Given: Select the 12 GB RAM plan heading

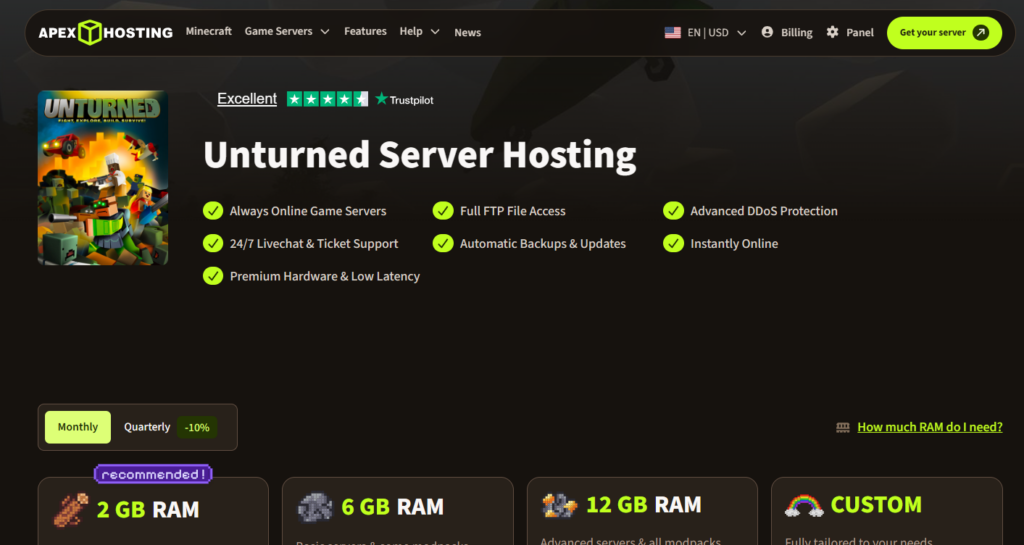Looking at the screenshot, I should click(644, 505).
